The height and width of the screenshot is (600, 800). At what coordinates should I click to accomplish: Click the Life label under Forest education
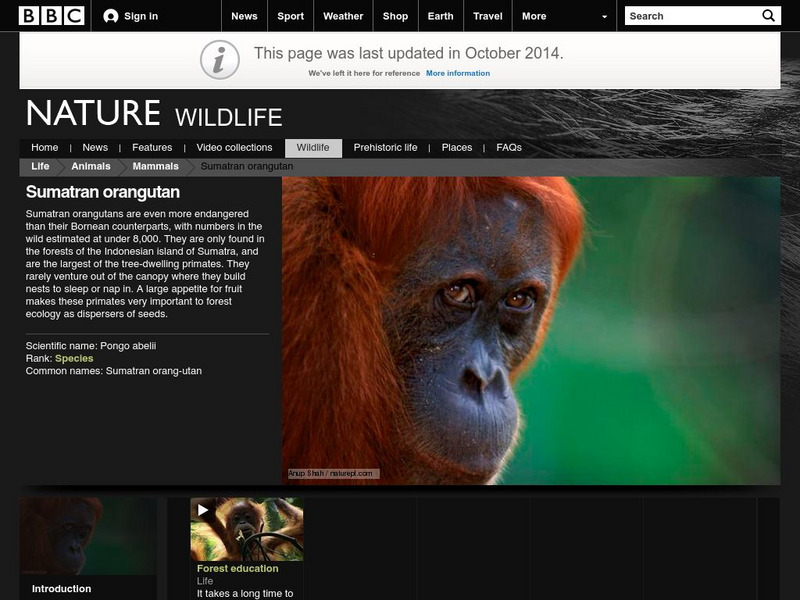[x=205, y=581]
